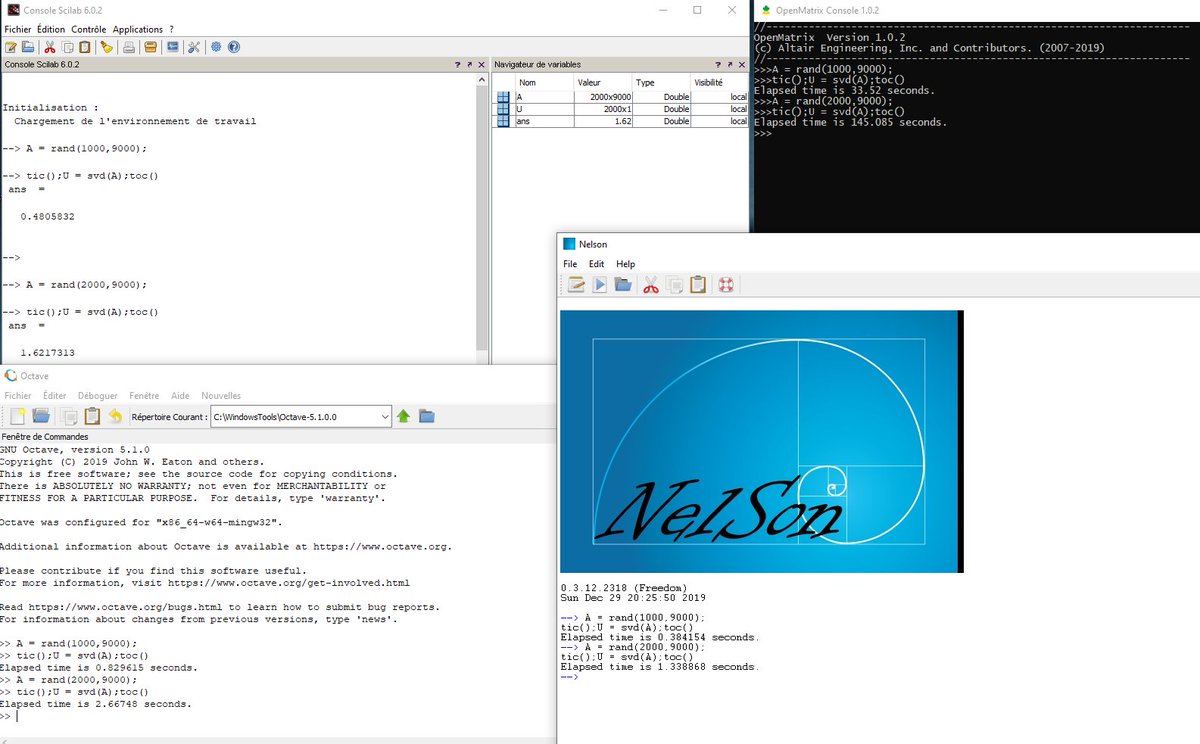Open Edit menu in Nelson window
Image resolution: width=1200 pixels, height=744 pixels.
tap(596, 264)
